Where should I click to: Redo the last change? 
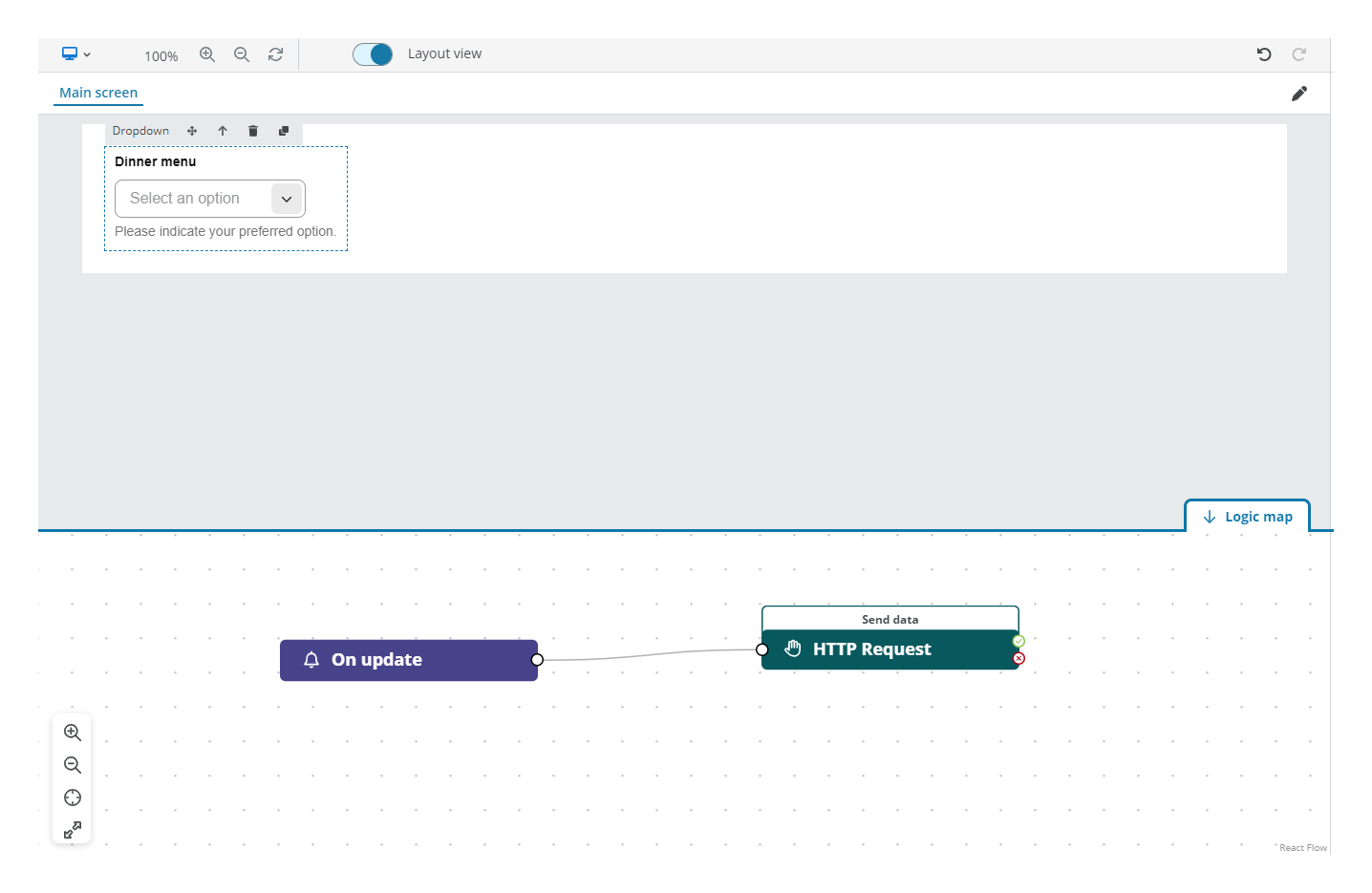pyautogui.click(x=1298, y=54)
